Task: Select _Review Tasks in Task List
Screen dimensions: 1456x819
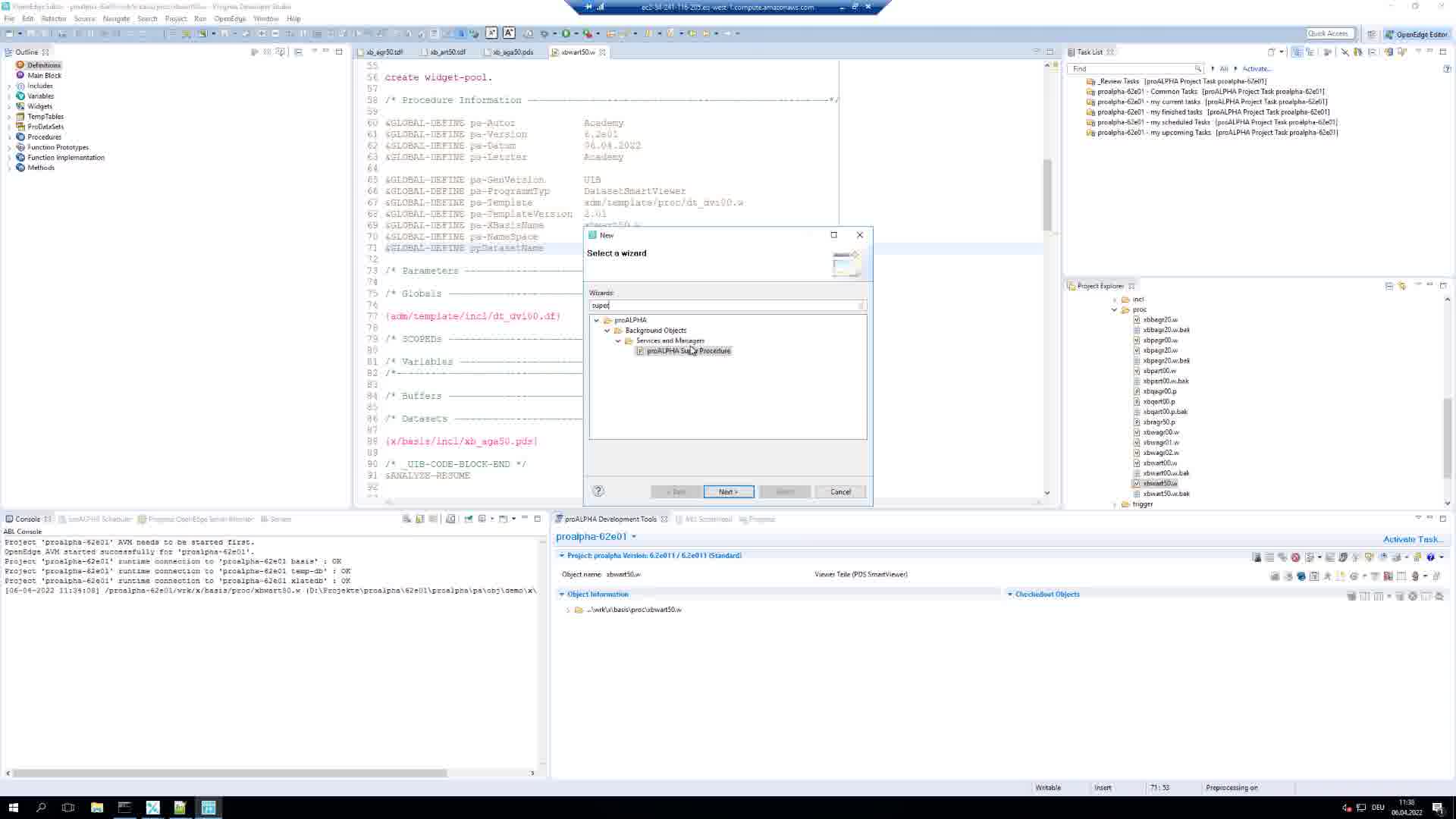Action: click(x=1175, y=81)
